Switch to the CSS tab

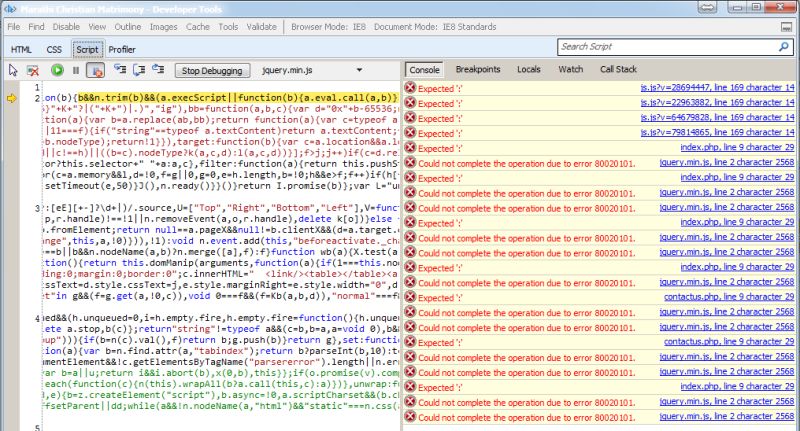[54, 49]
